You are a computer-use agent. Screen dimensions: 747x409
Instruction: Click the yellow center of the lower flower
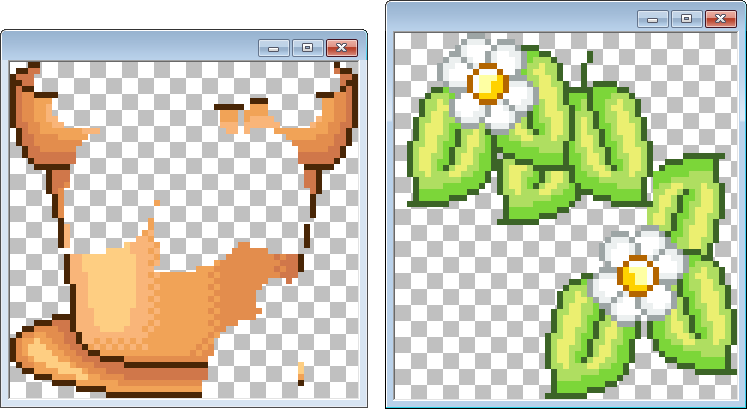pyautogui.click(x=636, y=272)
